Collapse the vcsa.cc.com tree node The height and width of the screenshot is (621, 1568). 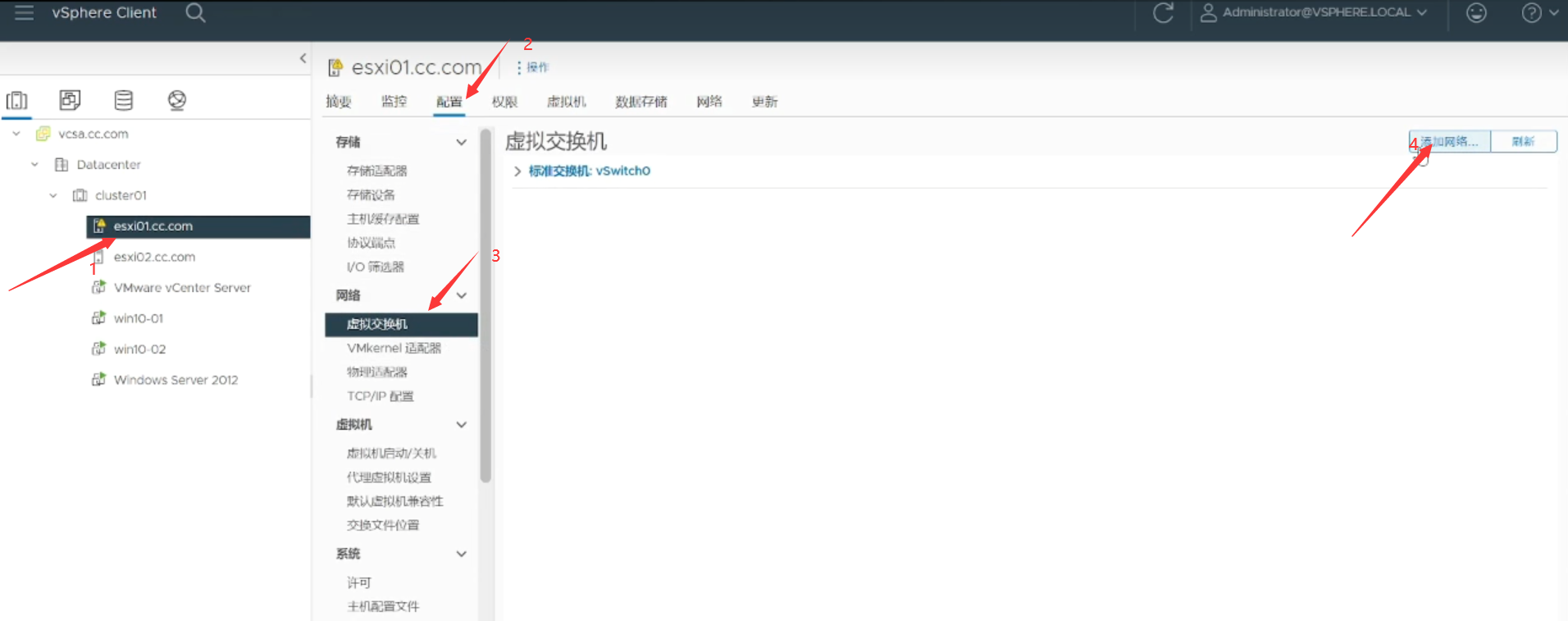16,134
